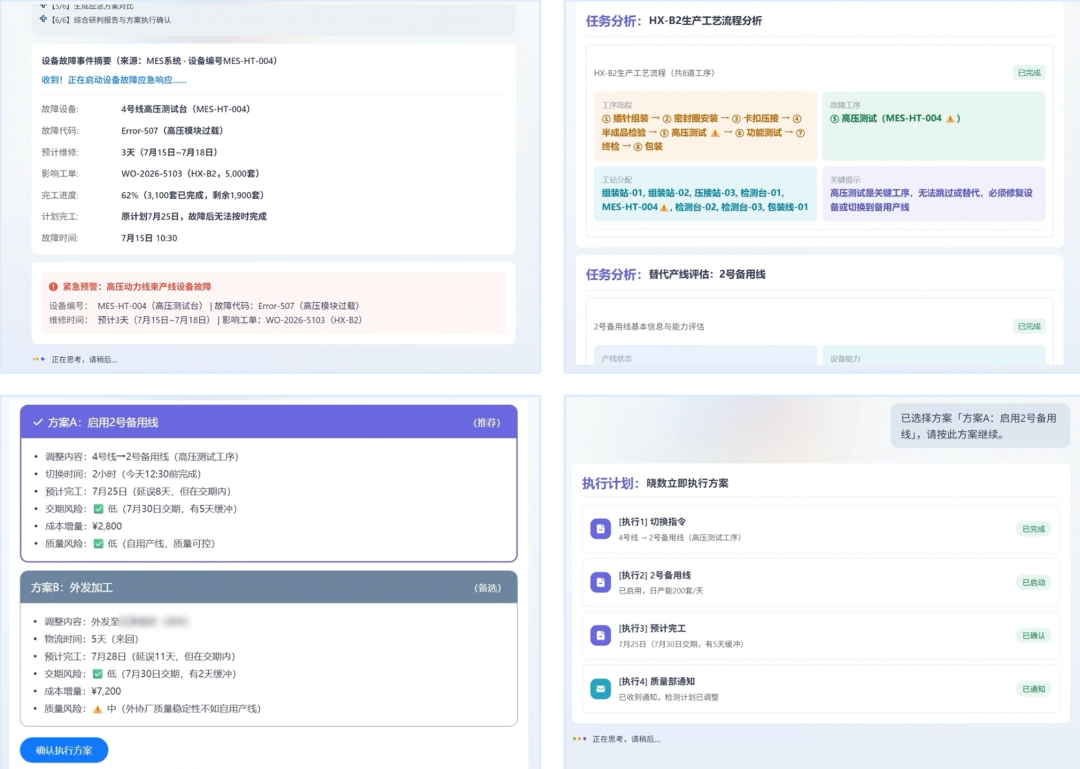Image resolution: width=1080 pixels, height=769 pixels.
Task: Click warning triangle beside 方案B 质量风险
Action: coord(98,708)
